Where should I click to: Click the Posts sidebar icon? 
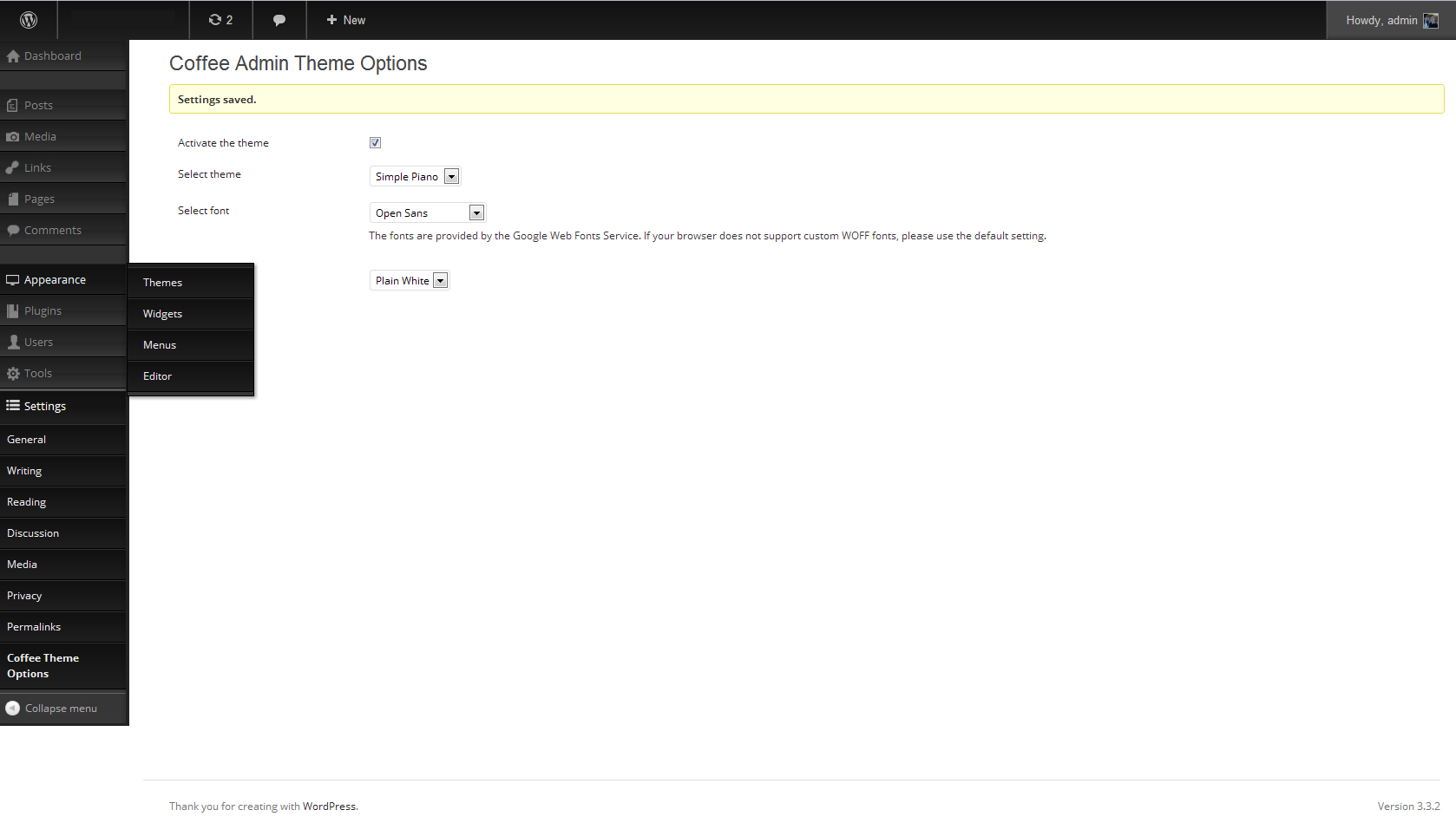click(x=13, y=106)
